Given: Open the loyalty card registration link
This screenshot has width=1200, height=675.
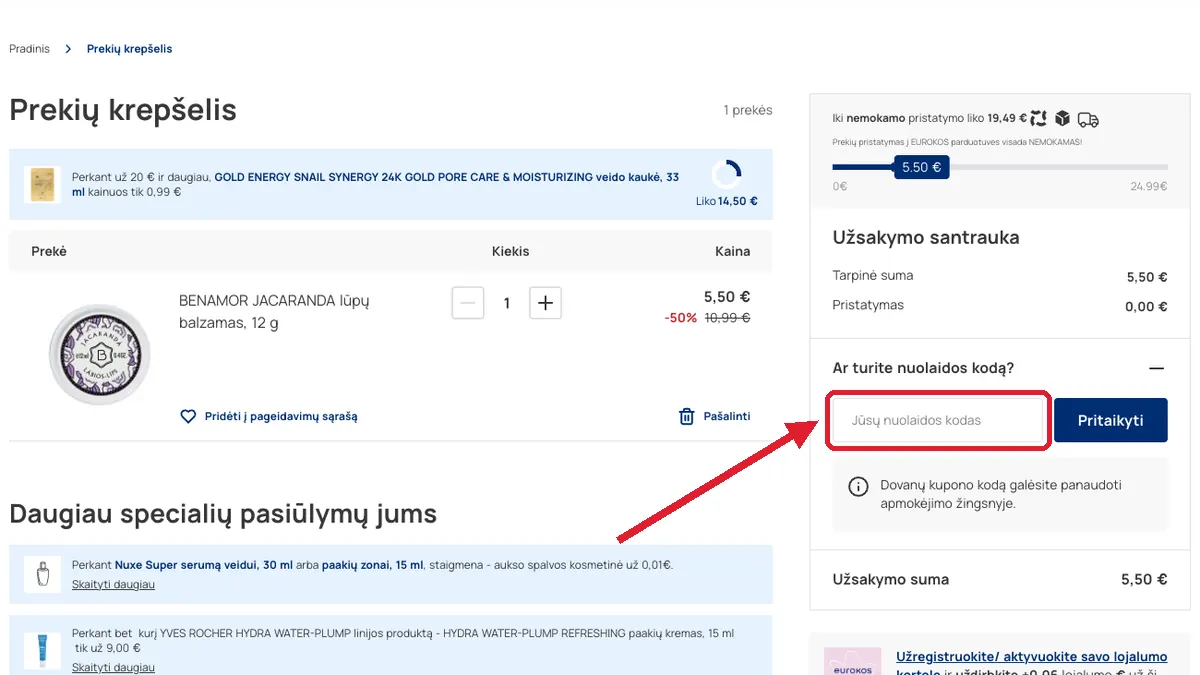Looking at the screenshot, I should click(1031, 664).
